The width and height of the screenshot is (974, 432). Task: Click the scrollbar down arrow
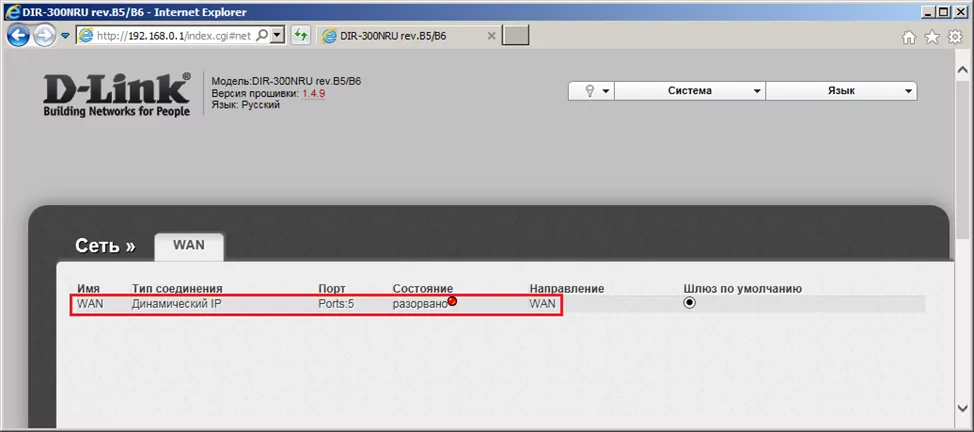962,408
